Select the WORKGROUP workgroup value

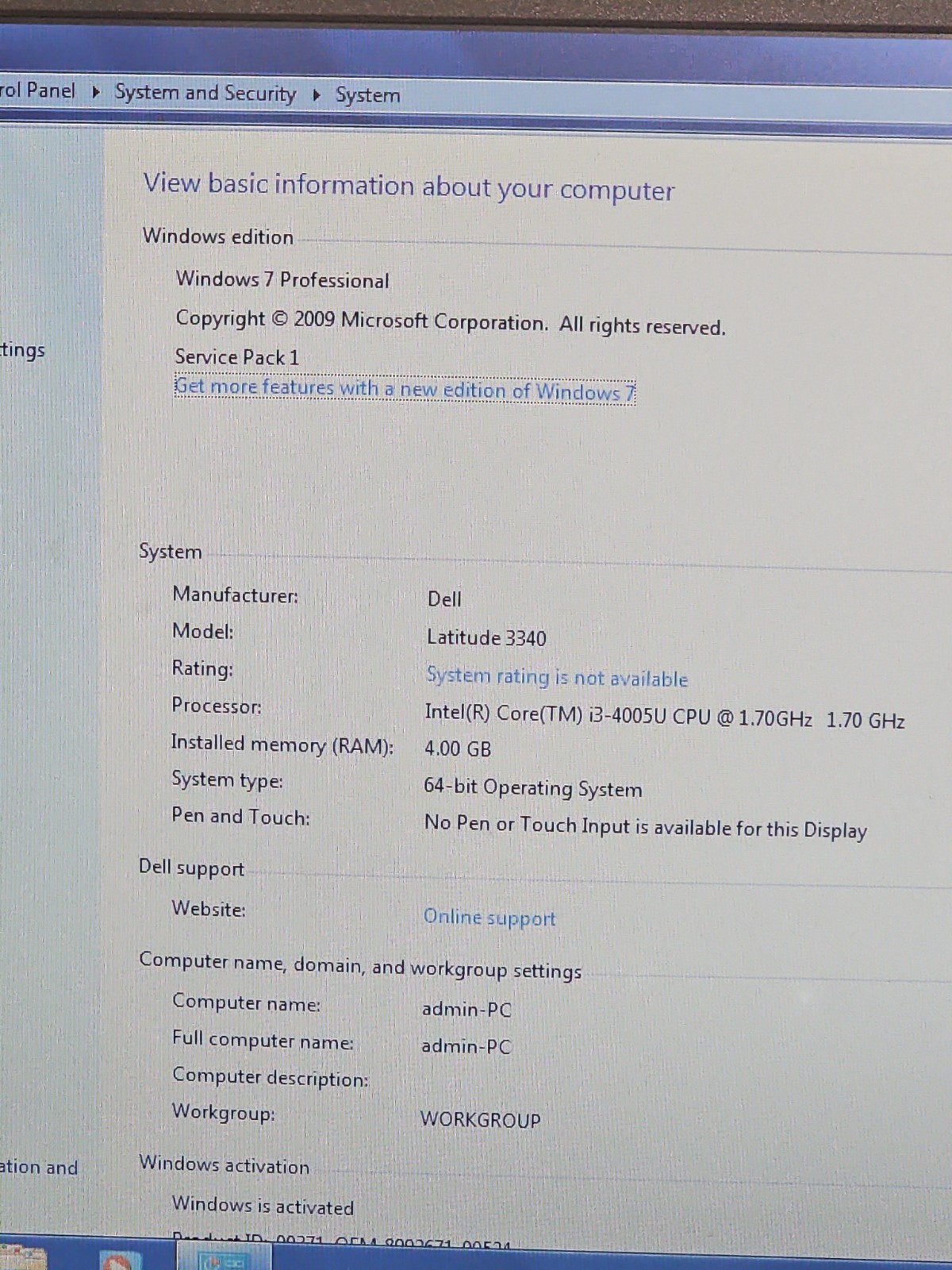[x=480, y=1119]
